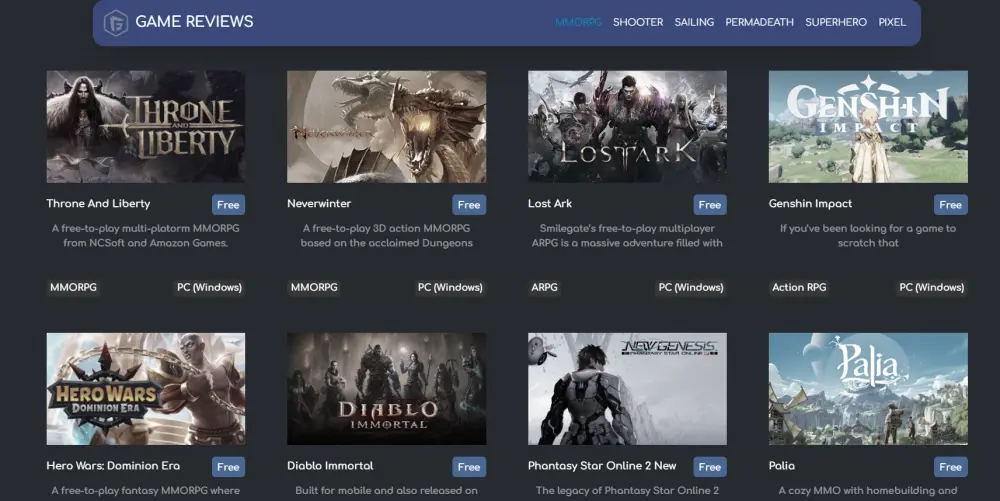Click PC (Windows) tag on Neverwinter card
This screenshot has width=1000, height=501.
pyautogui.click(x=450, y=287)
